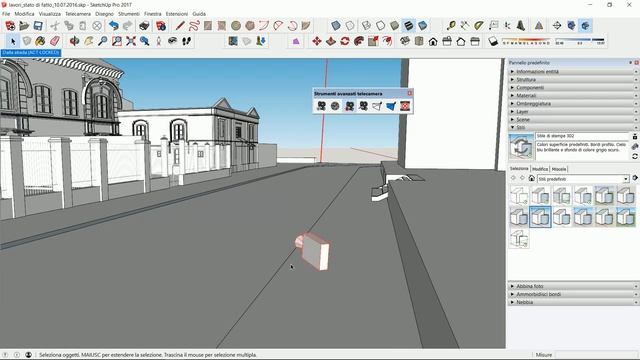Expand the Nebbia panel
The height and width of the screenshot is (360, 640).
pos(573,302)
